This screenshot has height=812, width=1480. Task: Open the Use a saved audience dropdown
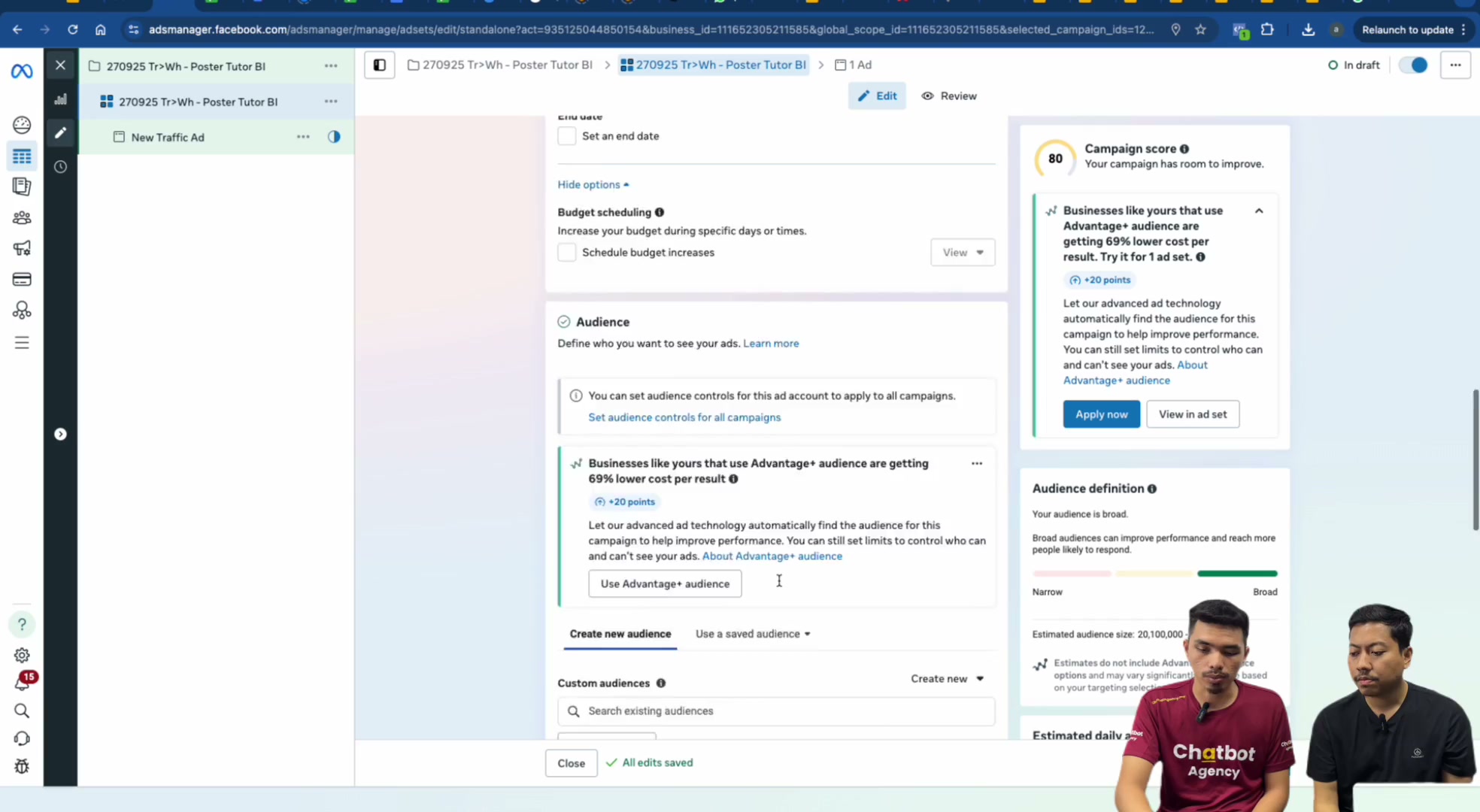[x=753, y=634]
